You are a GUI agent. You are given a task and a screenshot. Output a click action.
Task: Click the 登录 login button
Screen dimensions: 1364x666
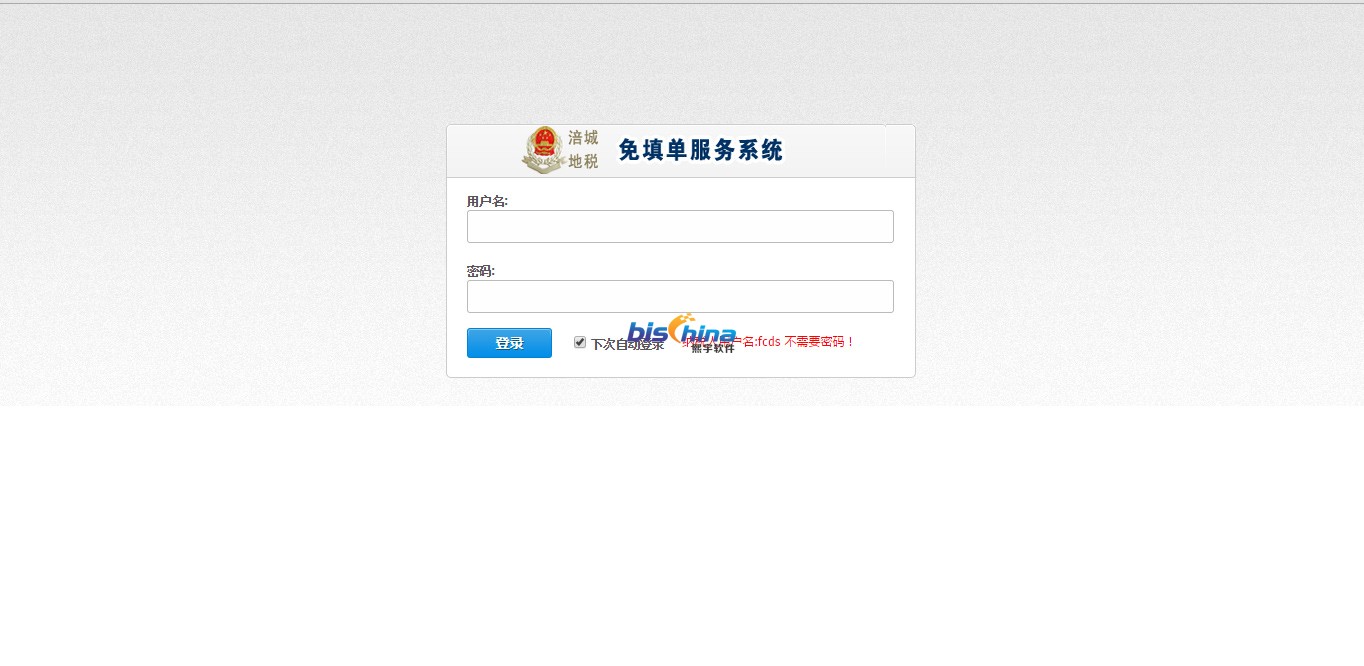pyautogui.click(x=509, y=343)
